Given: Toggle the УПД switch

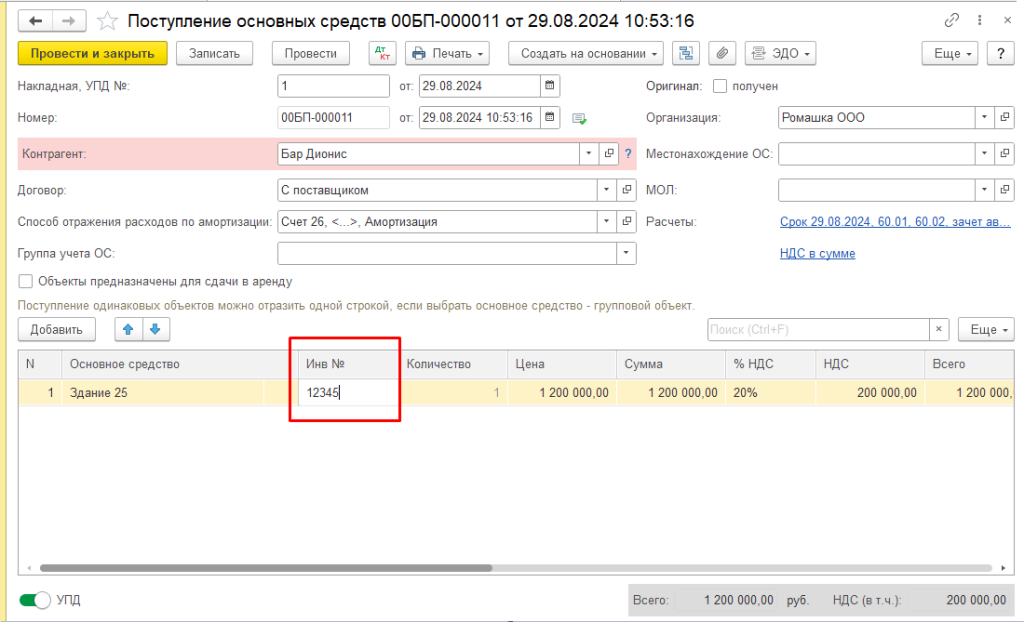Looking at the screenshot, I should 37,600.
